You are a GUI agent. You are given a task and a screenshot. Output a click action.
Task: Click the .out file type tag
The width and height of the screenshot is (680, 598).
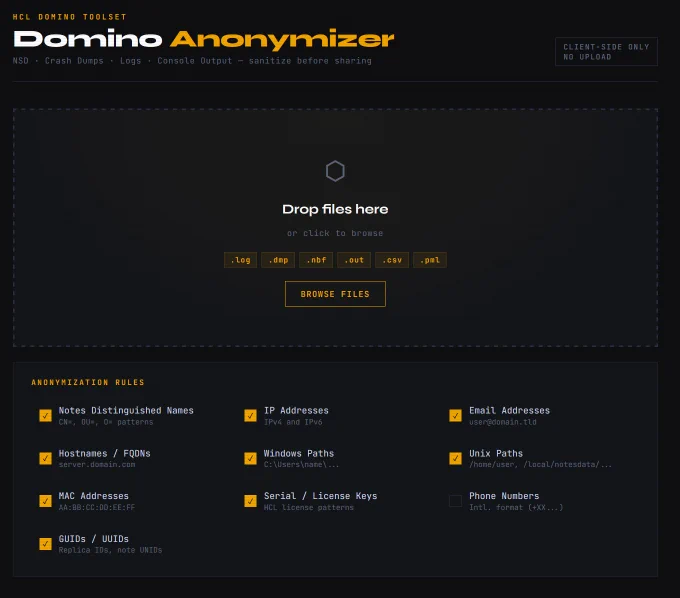click(x=354, y=260)
